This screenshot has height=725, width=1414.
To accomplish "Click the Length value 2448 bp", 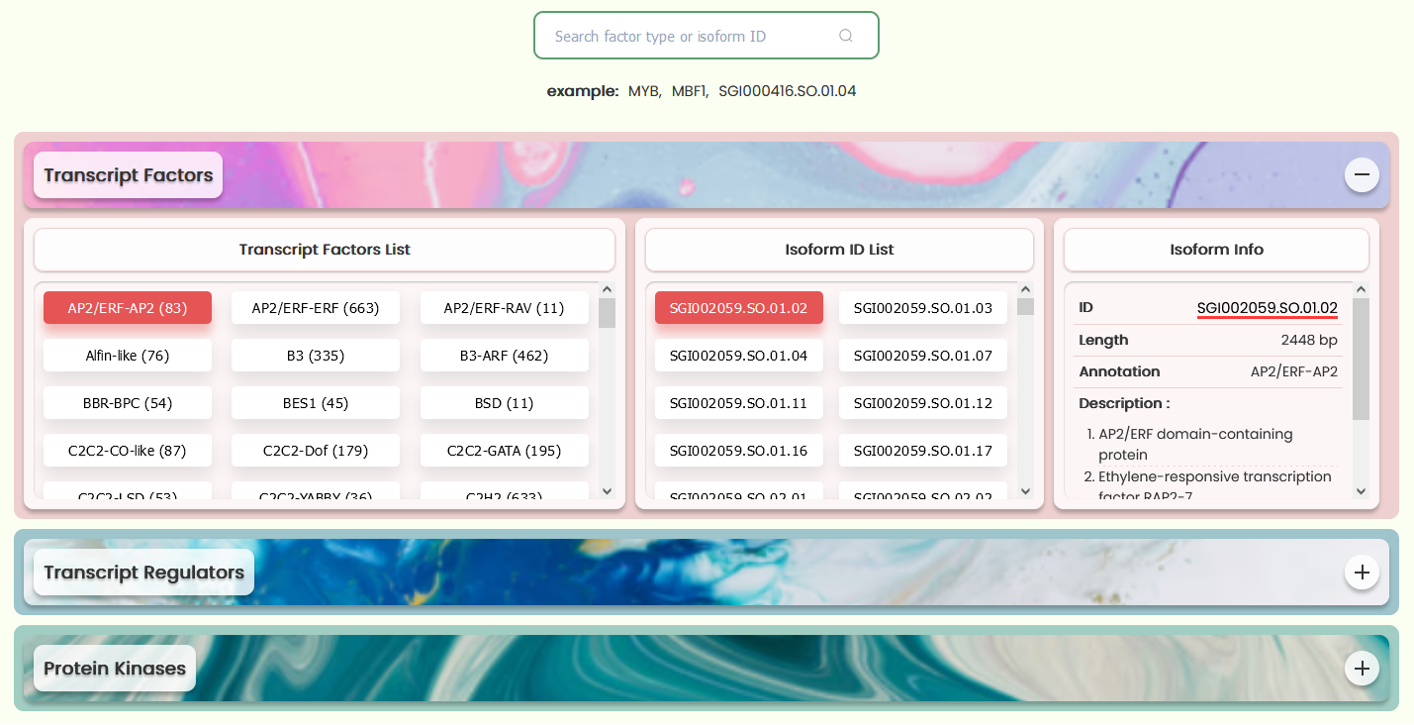I will [x=1309, y=340].
